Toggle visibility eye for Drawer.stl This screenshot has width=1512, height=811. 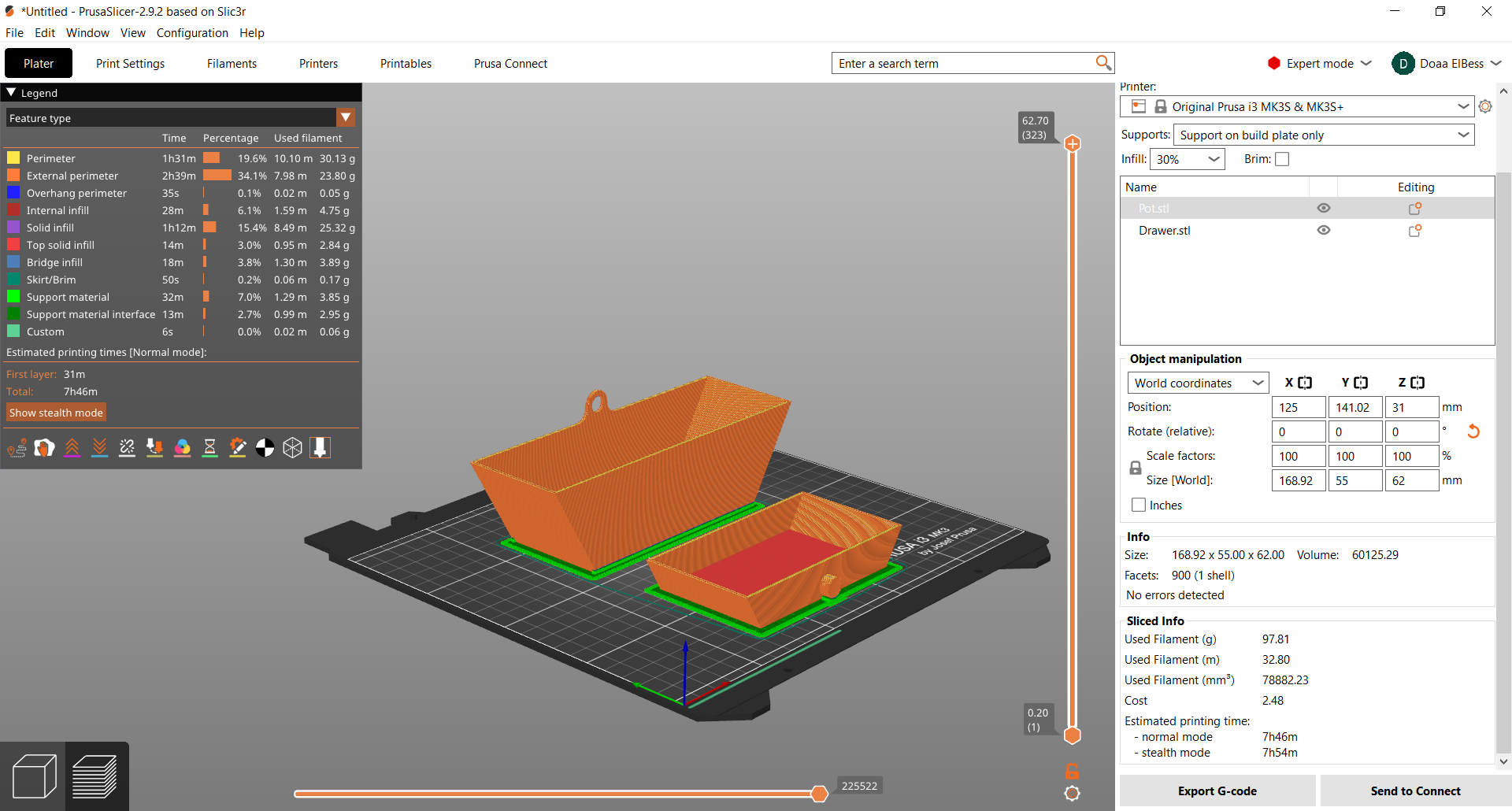click(1324, 231)
